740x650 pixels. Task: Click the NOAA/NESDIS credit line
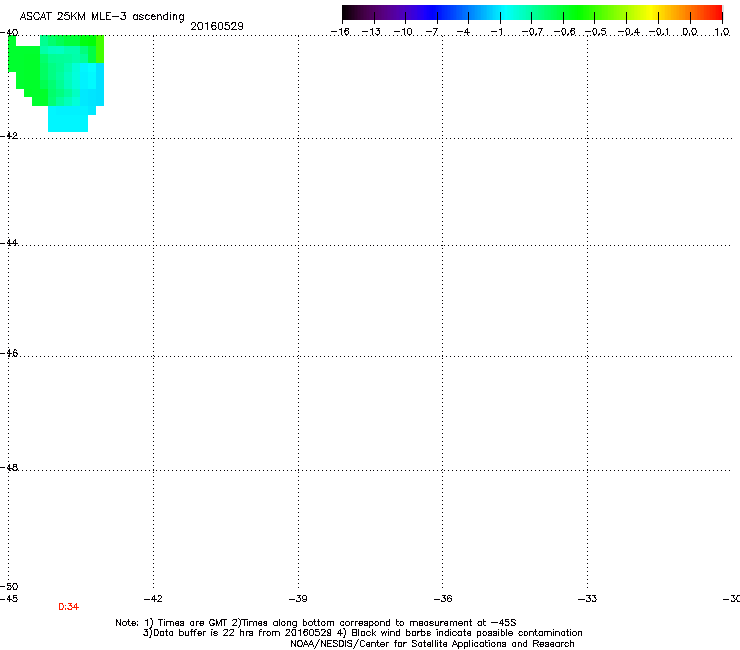[x=432, y=644]
